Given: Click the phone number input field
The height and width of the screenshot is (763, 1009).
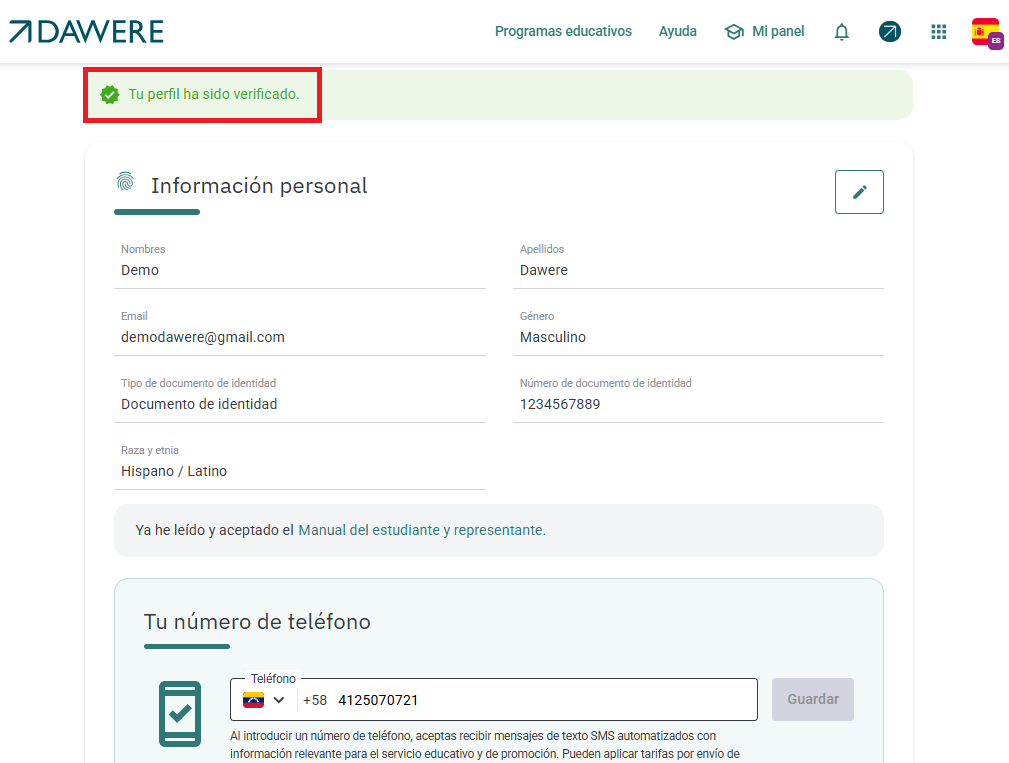Looking at the screenshot, I should tap(540, 700).
